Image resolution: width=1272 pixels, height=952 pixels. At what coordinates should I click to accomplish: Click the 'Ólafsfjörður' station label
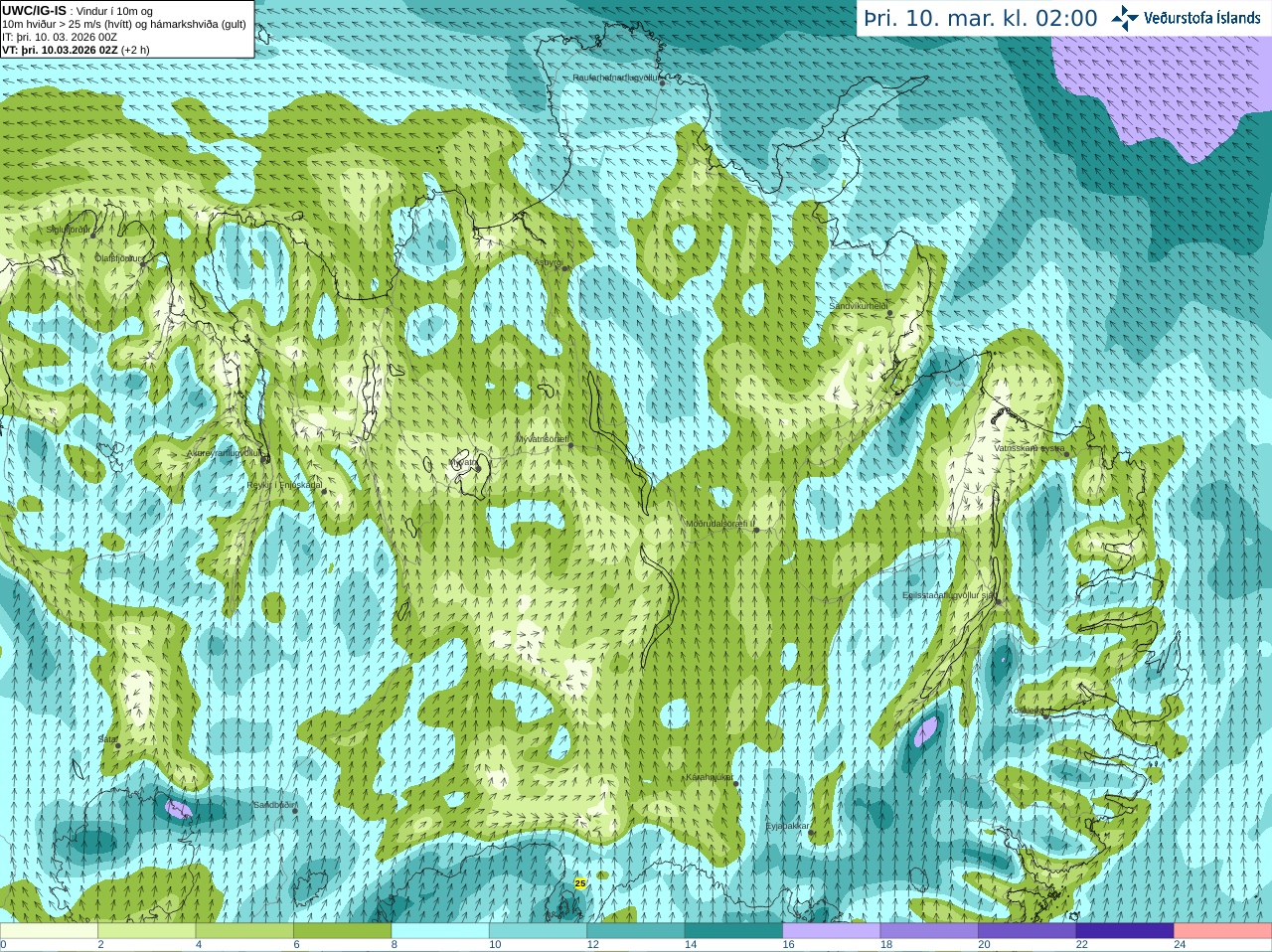point(118,258)
